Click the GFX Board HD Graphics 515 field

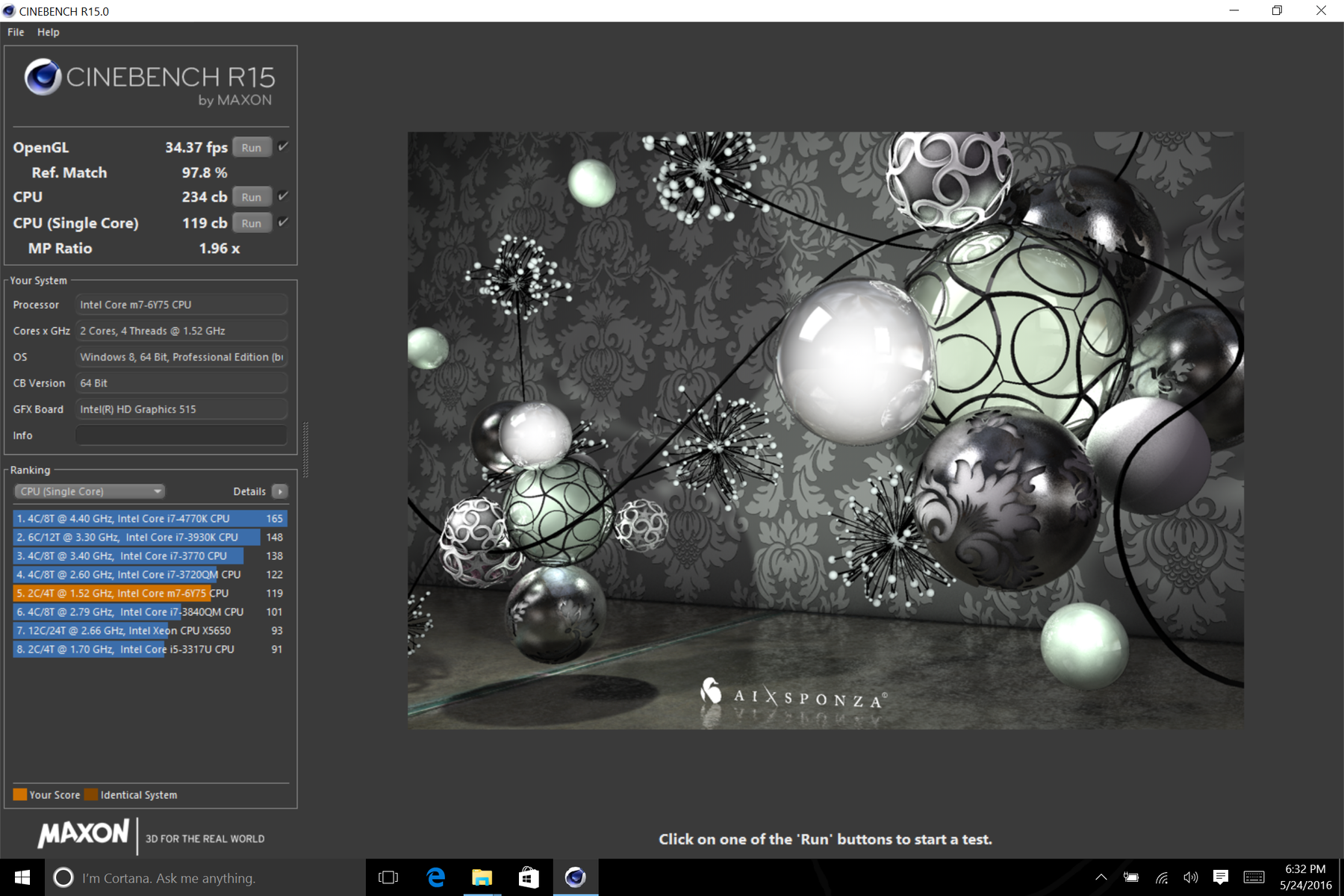[x=181, y=409]
